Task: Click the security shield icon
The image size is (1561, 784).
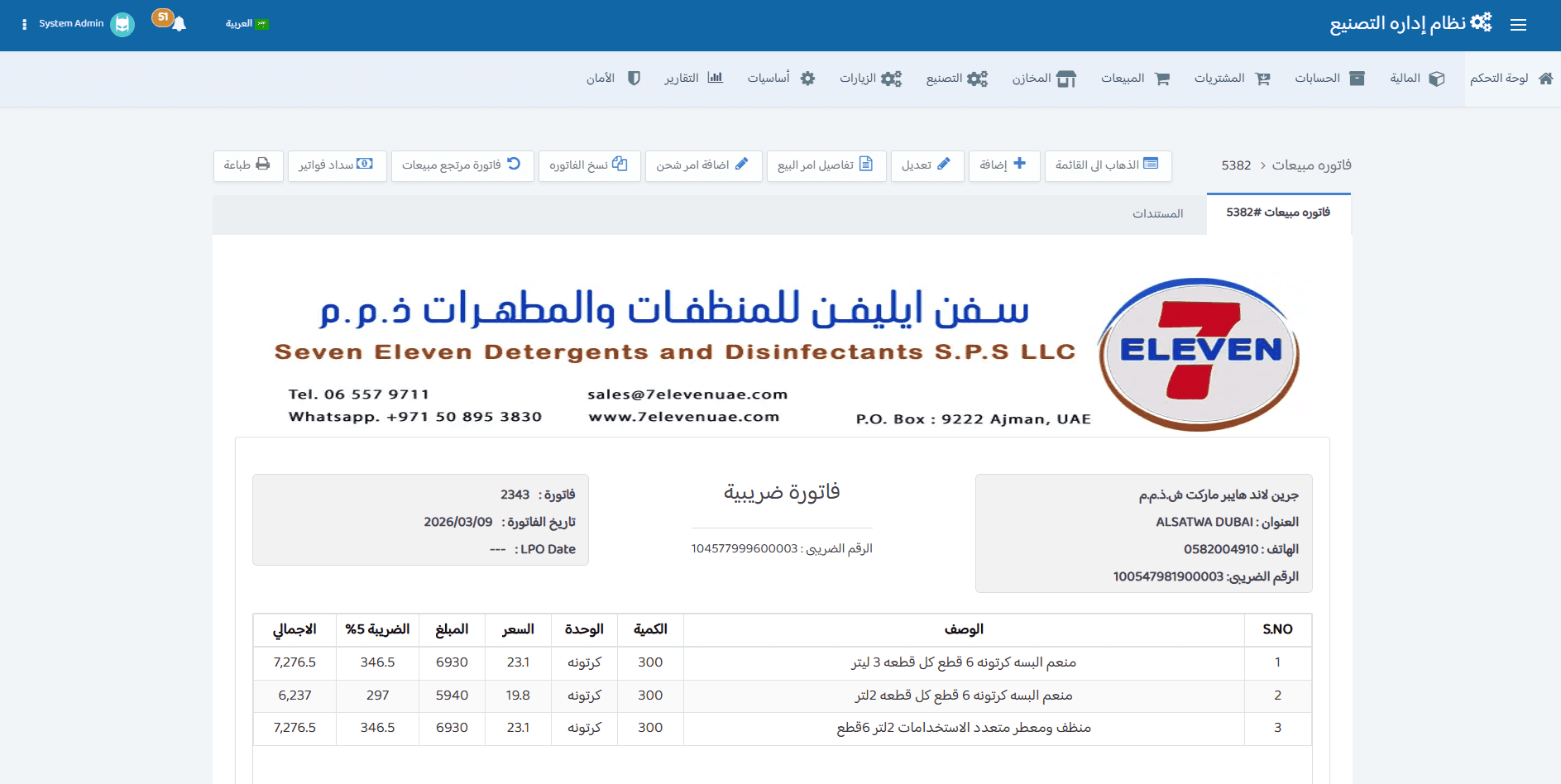Action: (634, 79)
